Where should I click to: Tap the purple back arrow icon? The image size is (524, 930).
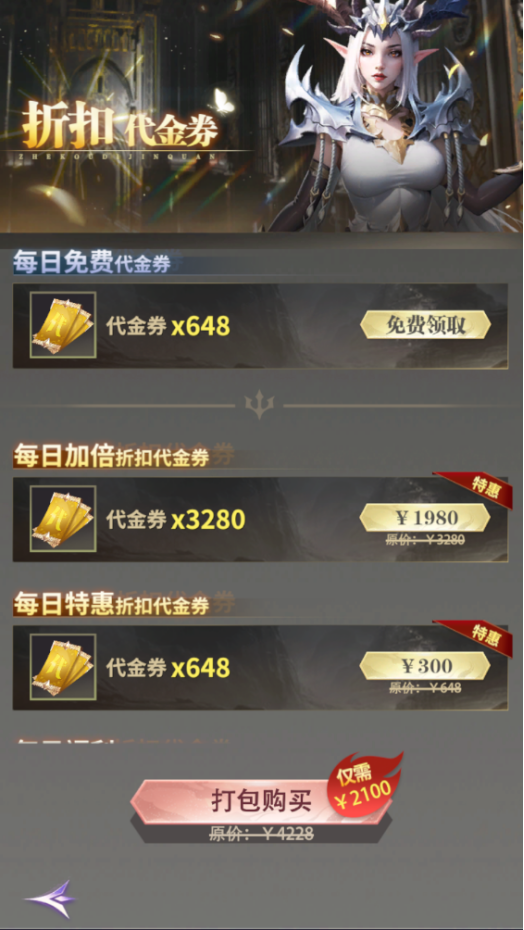pos(50,899)
